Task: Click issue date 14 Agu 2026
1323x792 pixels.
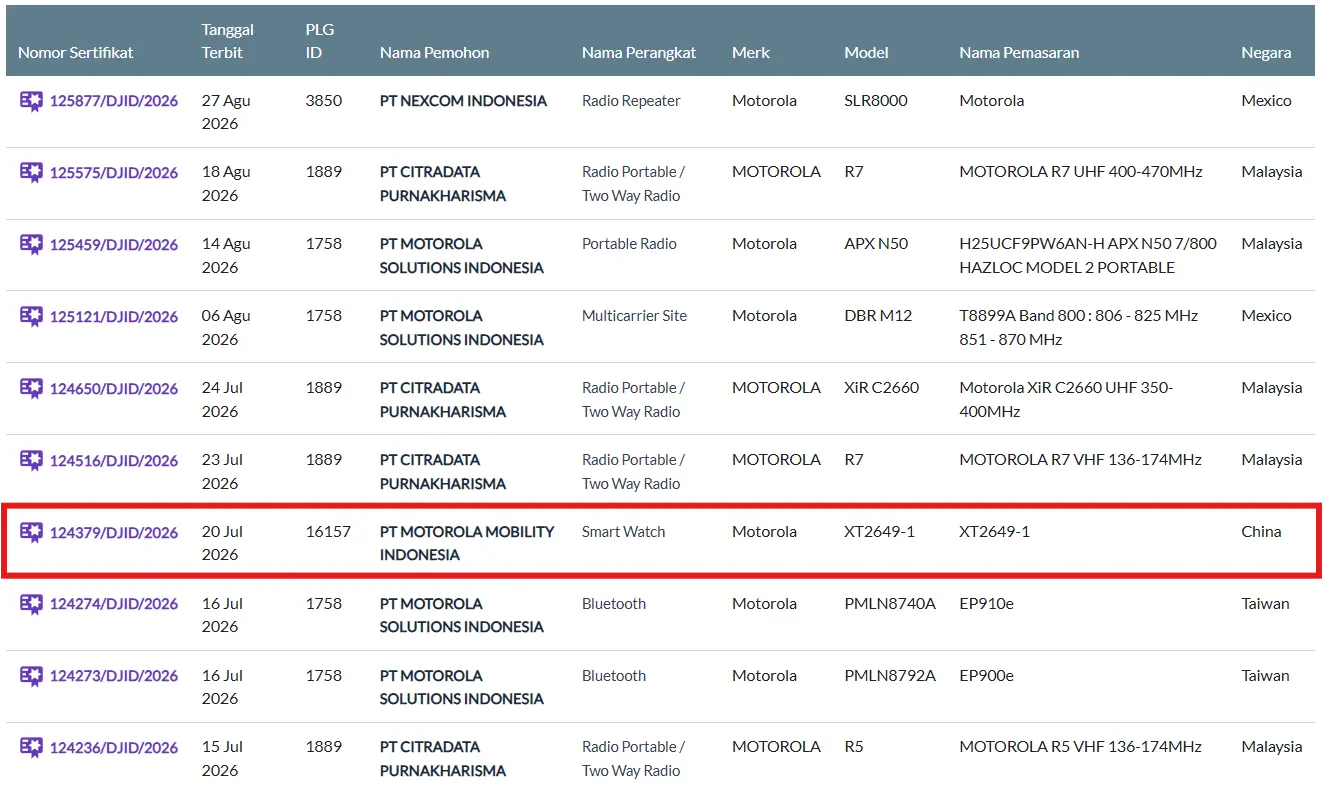Action: [x=227, y=255]
